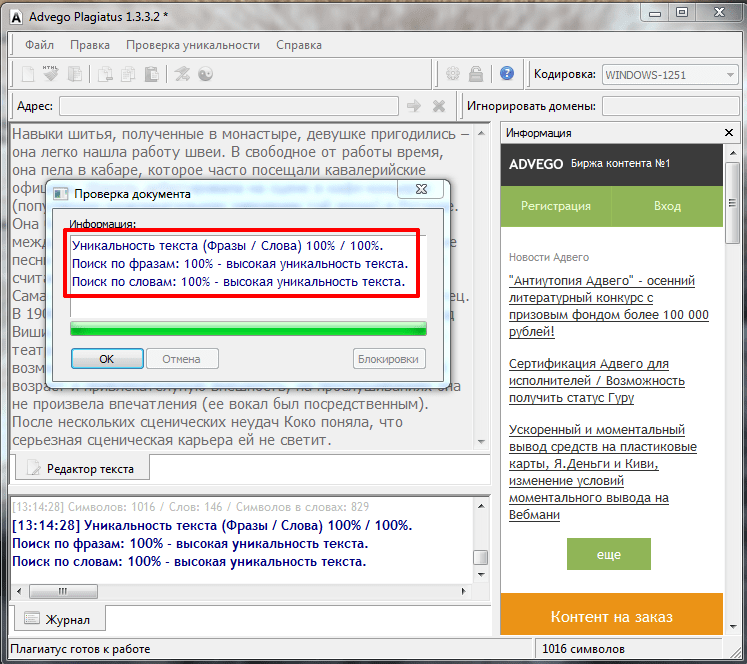747x664 pixels.
Task: Click status bar text Плагиатус готов к работе
Action: point(80,649)
